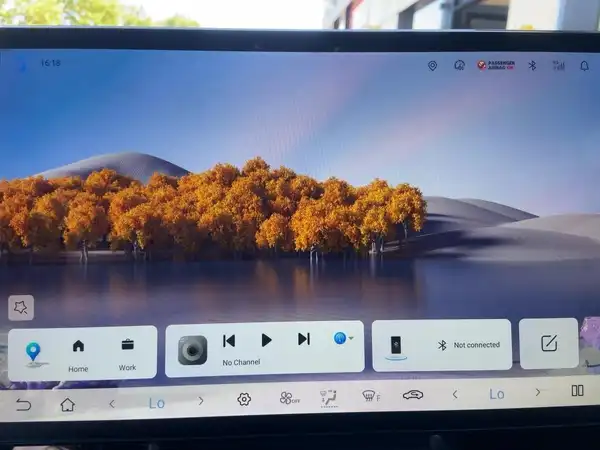The image size is (600, 450).
Task: Toggle the air recirculation car icon
Action: (x=413, y=395)
